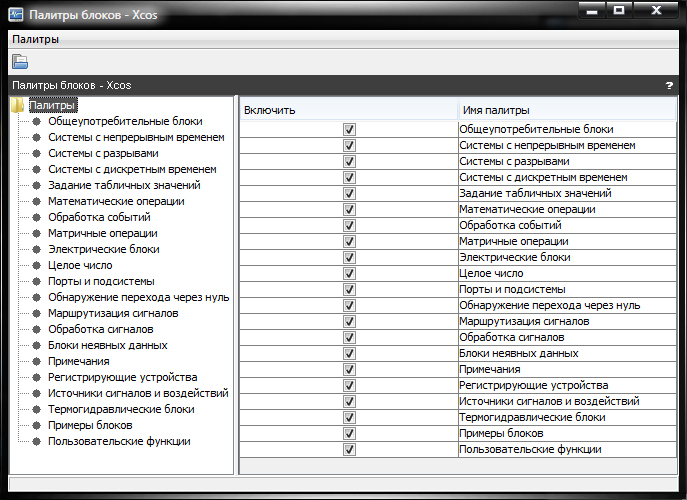687x500 pixels.
Task: Select Электрические блоки in the tree
Action: click(x=104, y=249)
